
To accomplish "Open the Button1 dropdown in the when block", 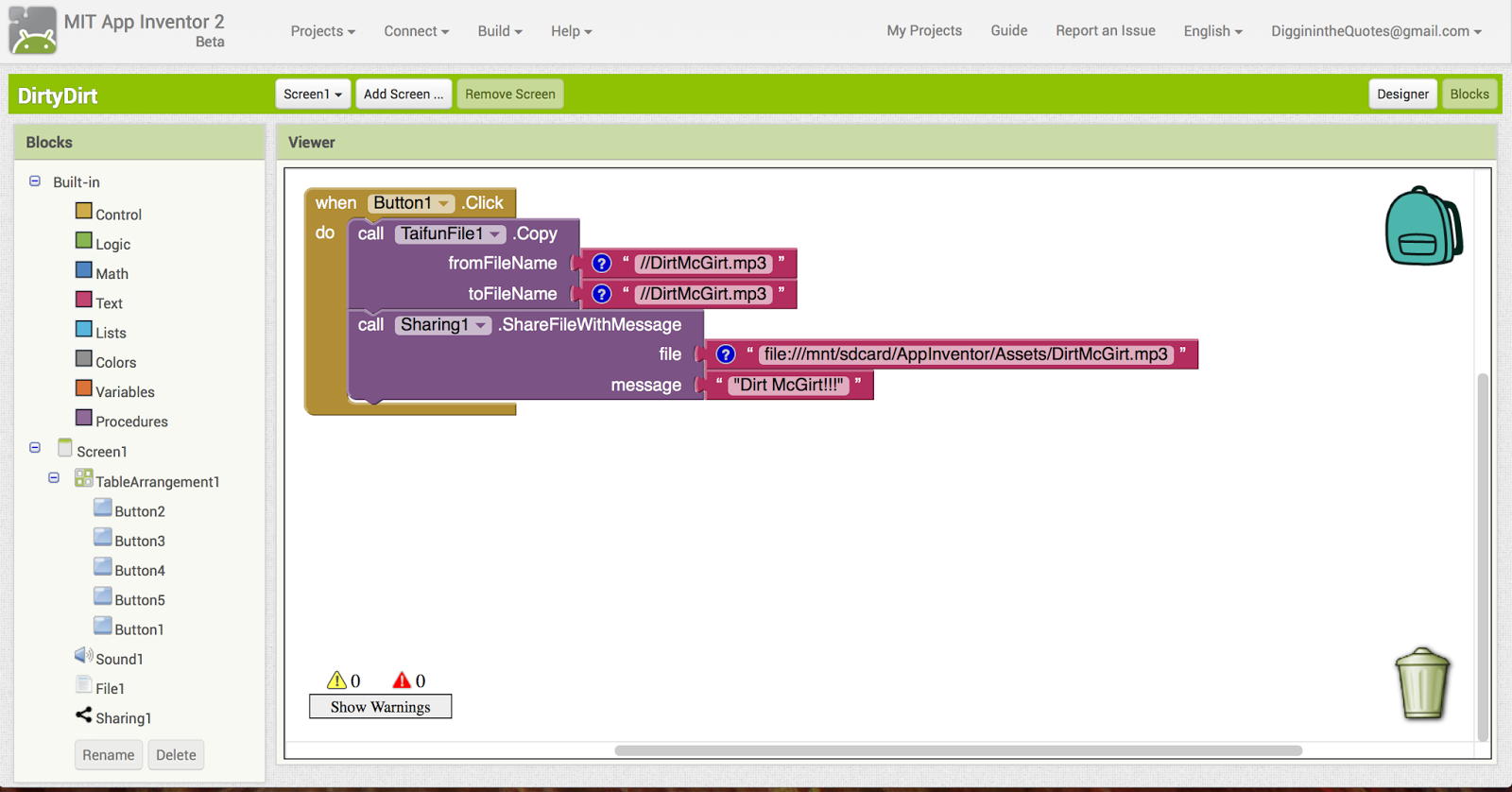I will click(411, 203).
